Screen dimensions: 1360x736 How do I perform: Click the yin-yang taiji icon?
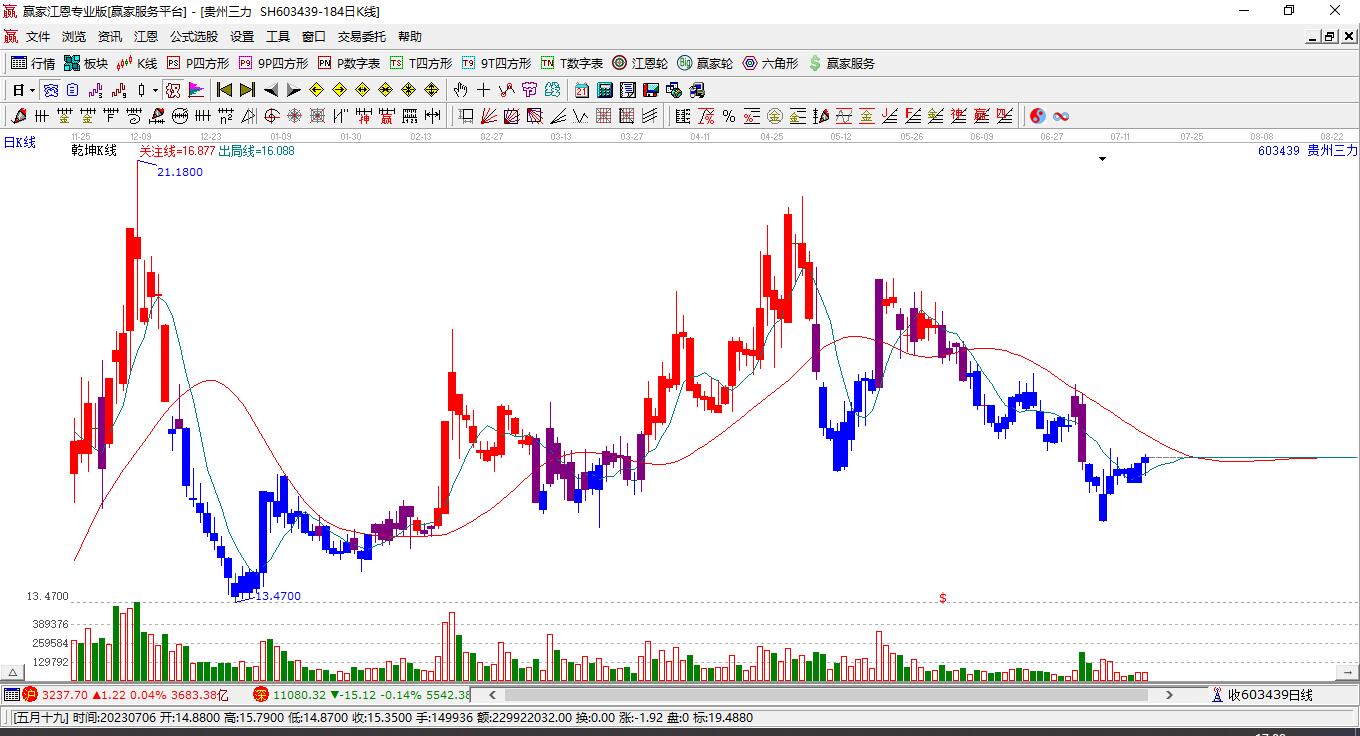(x=1038, y=116)
